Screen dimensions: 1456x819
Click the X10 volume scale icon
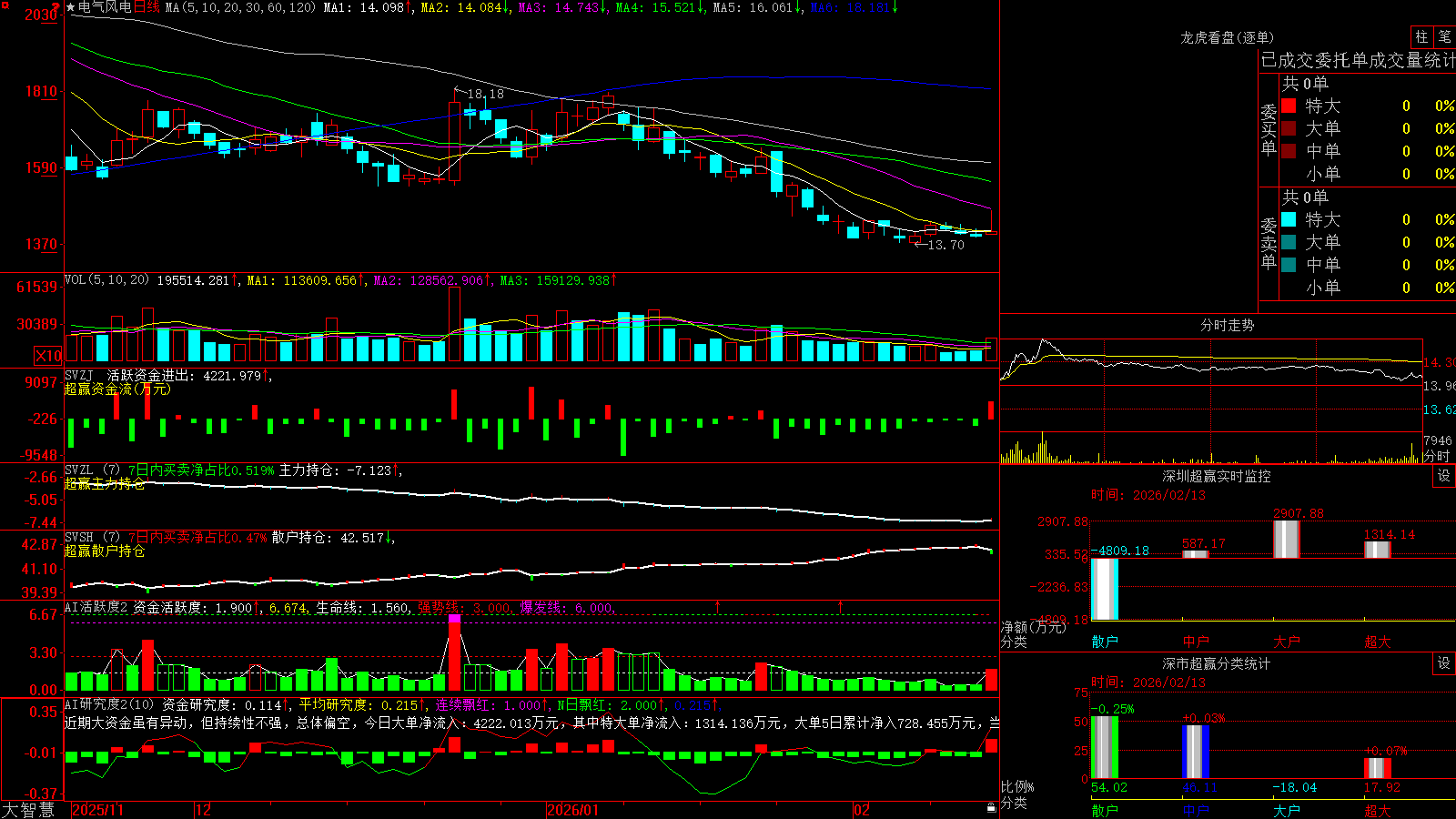(x=49, y=356)
